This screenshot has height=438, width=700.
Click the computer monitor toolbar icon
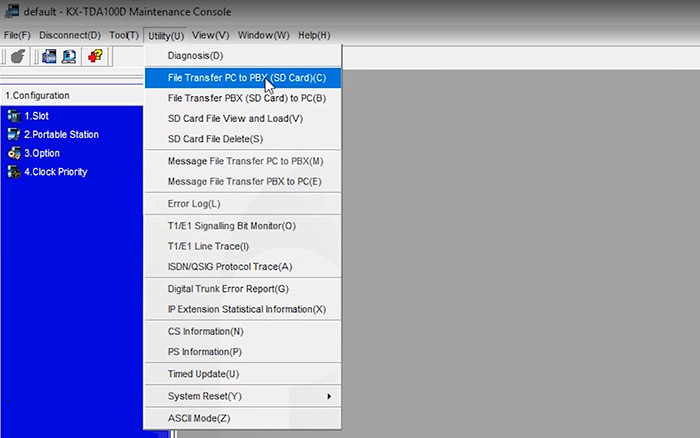coord(69,56)
